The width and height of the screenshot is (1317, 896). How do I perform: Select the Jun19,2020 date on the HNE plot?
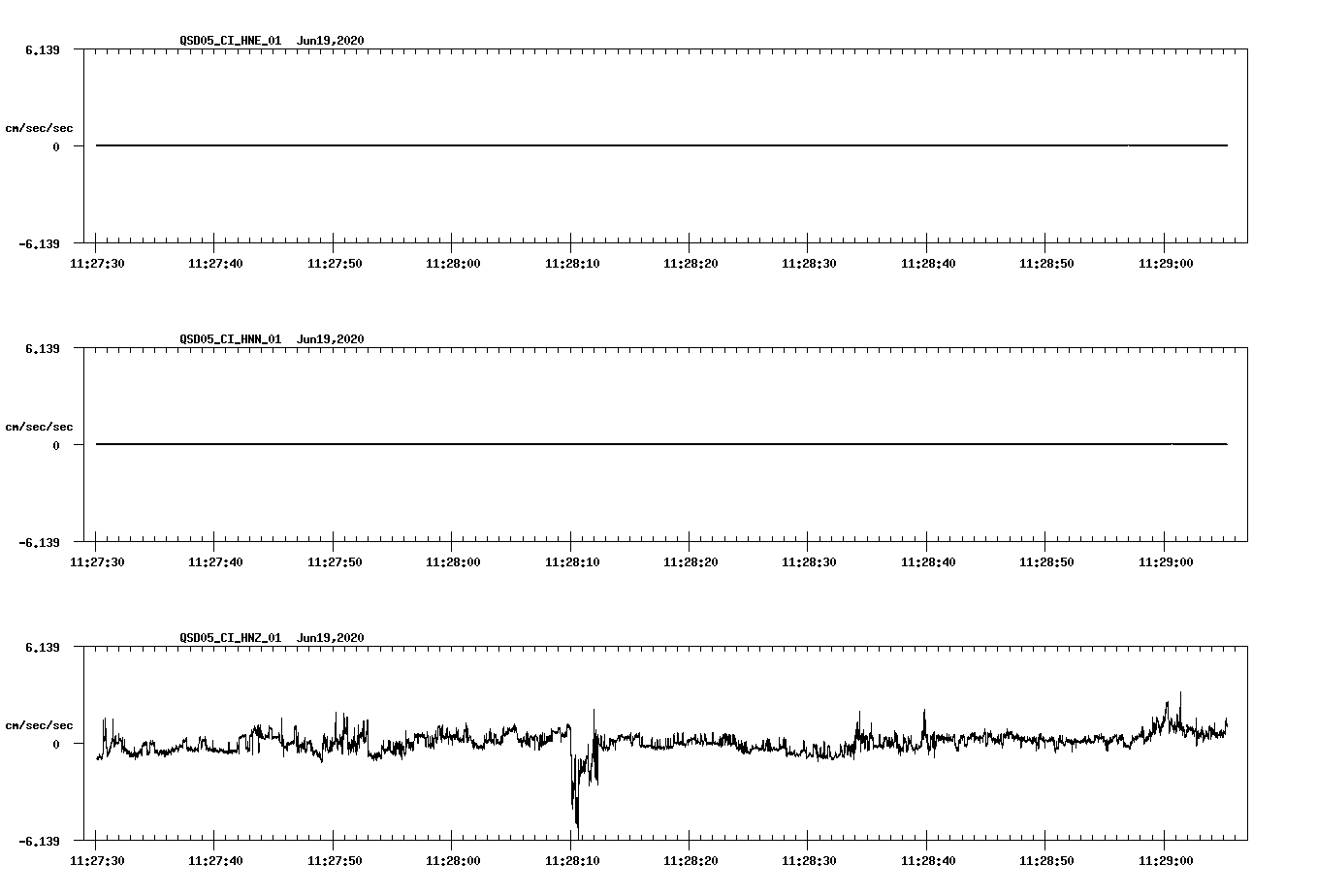(331, 41)
